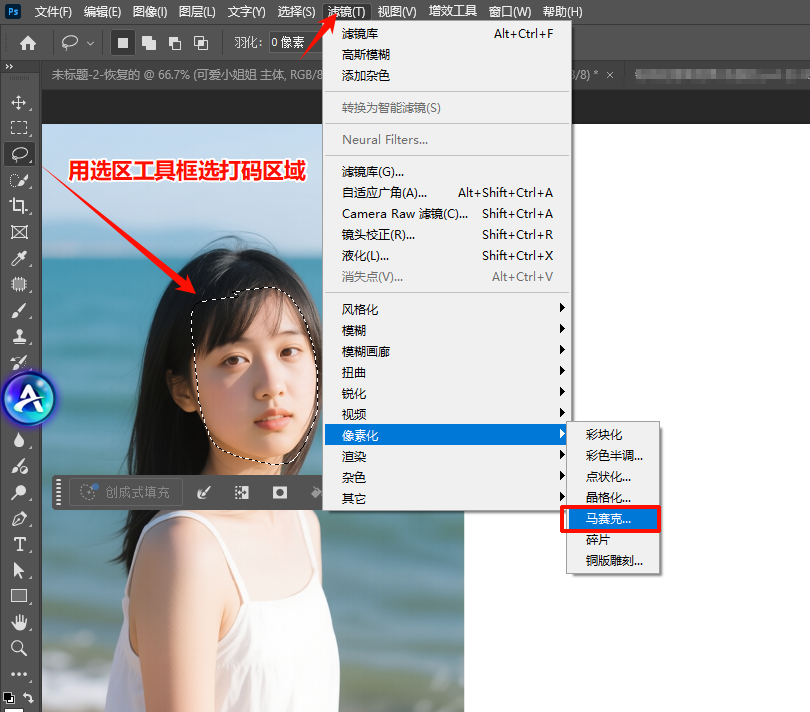Click the 创成式填充 button
Viewport: 810px width, 712px height.
(127, 492)
